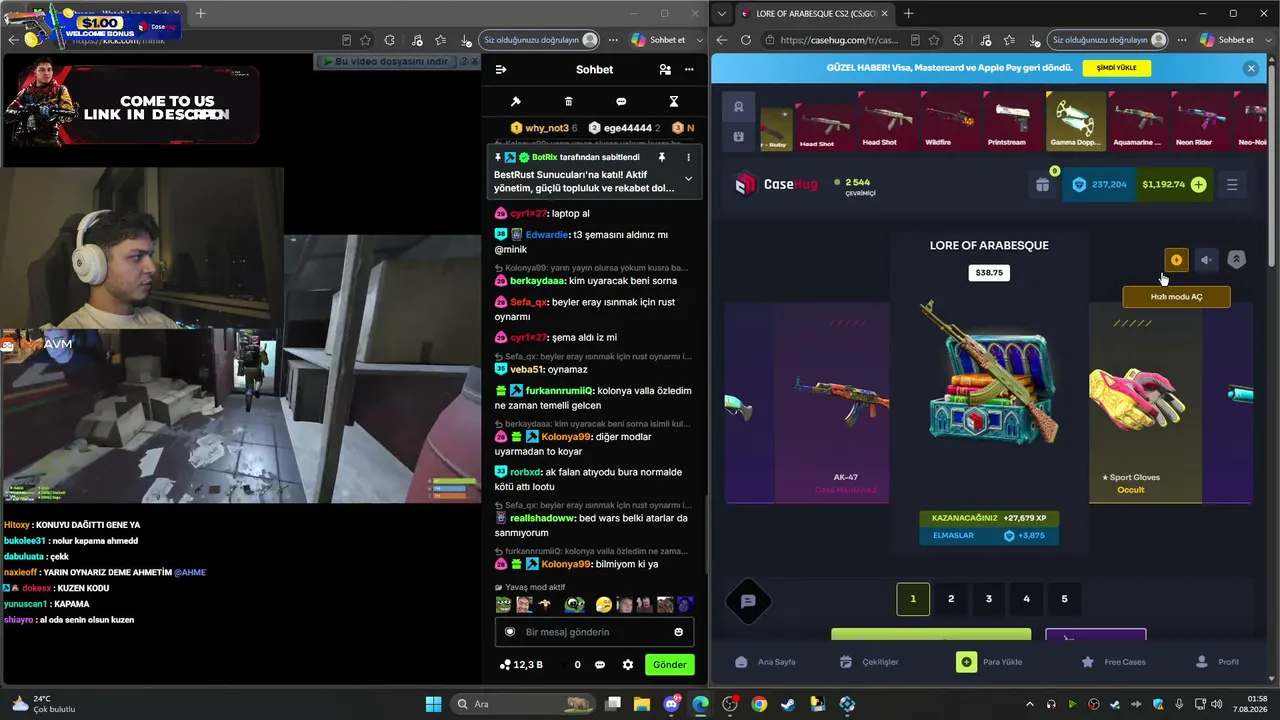Open the tab search dropdown in CaseHug window
1280x720 pixels.
pos(722,14)
